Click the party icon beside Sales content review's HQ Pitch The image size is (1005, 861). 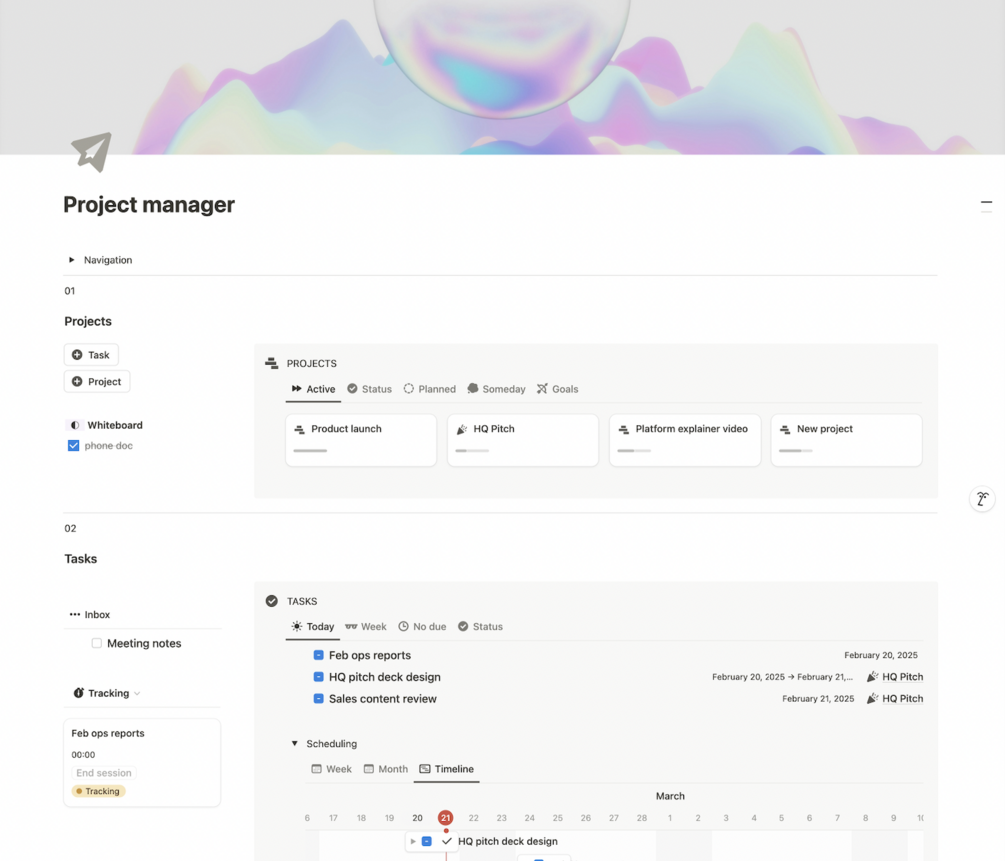tap(872, 699)
